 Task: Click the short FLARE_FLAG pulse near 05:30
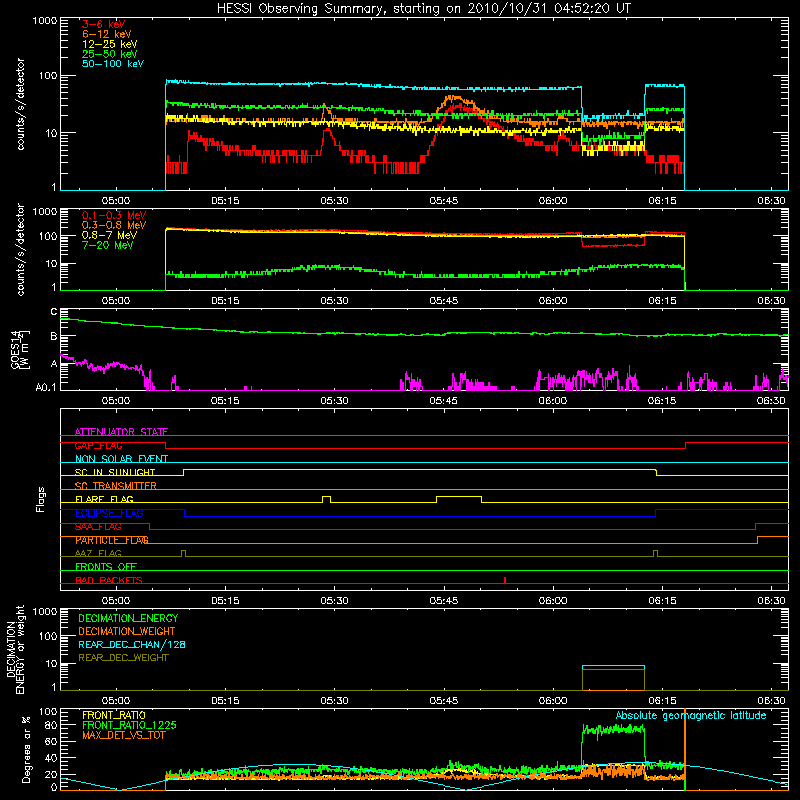pos(327,499)
